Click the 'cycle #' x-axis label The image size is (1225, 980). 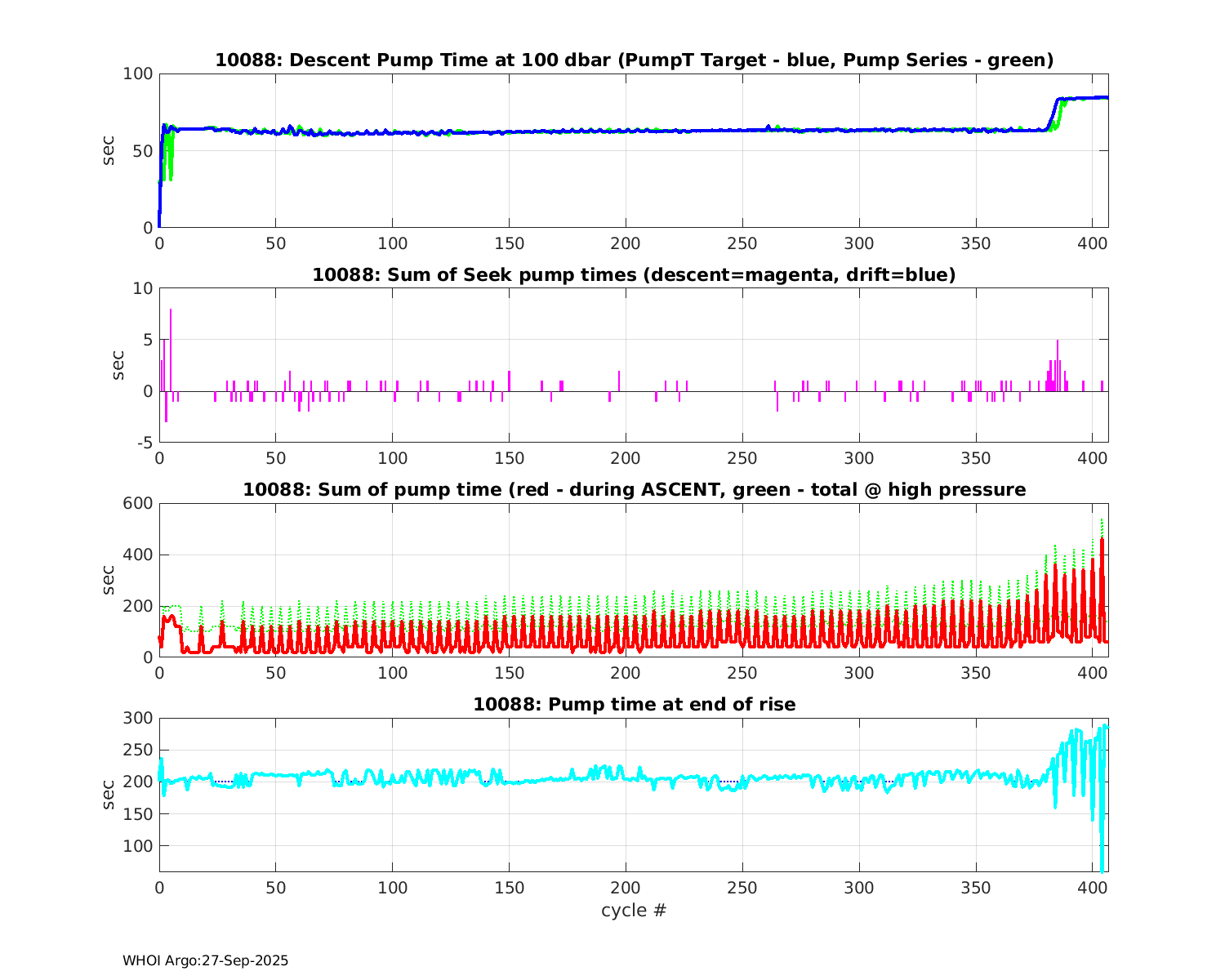coord(634,911)
